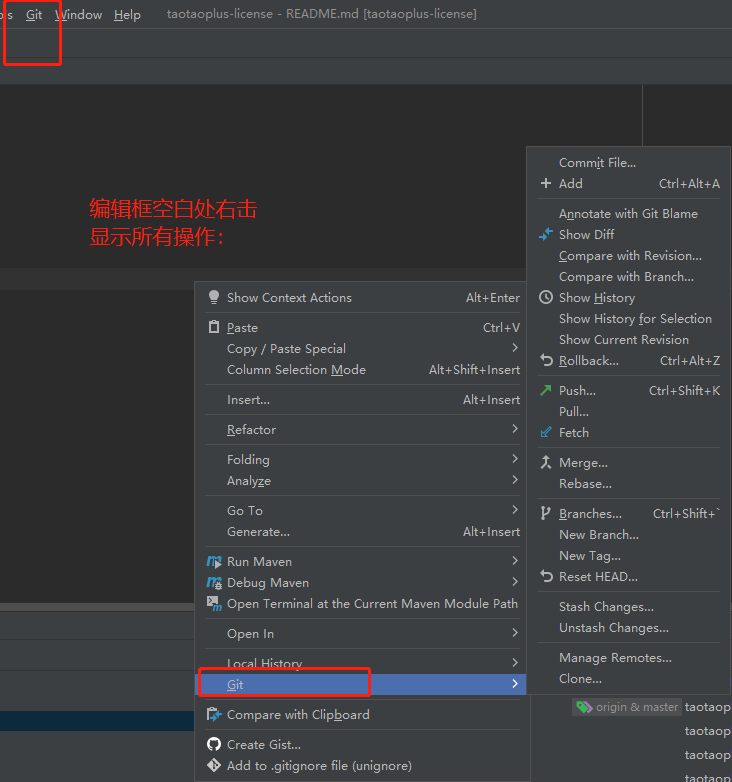The height and width of the screenshot is (782, 732).
Task: Choose Clone... in Git submenu
Action: click(580, 678)
